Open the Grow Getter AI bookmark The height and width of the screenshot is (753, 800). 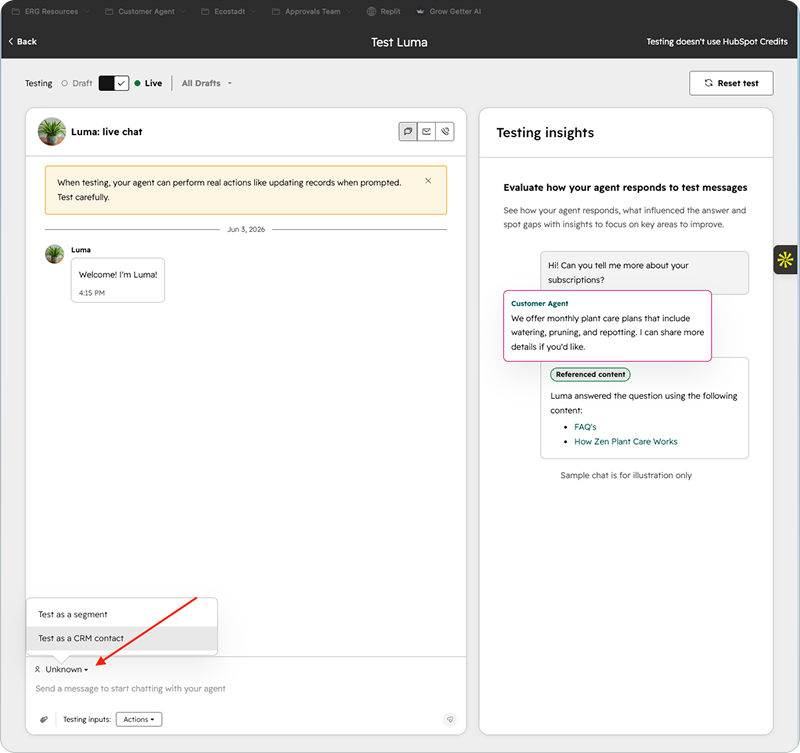(448, 11)
